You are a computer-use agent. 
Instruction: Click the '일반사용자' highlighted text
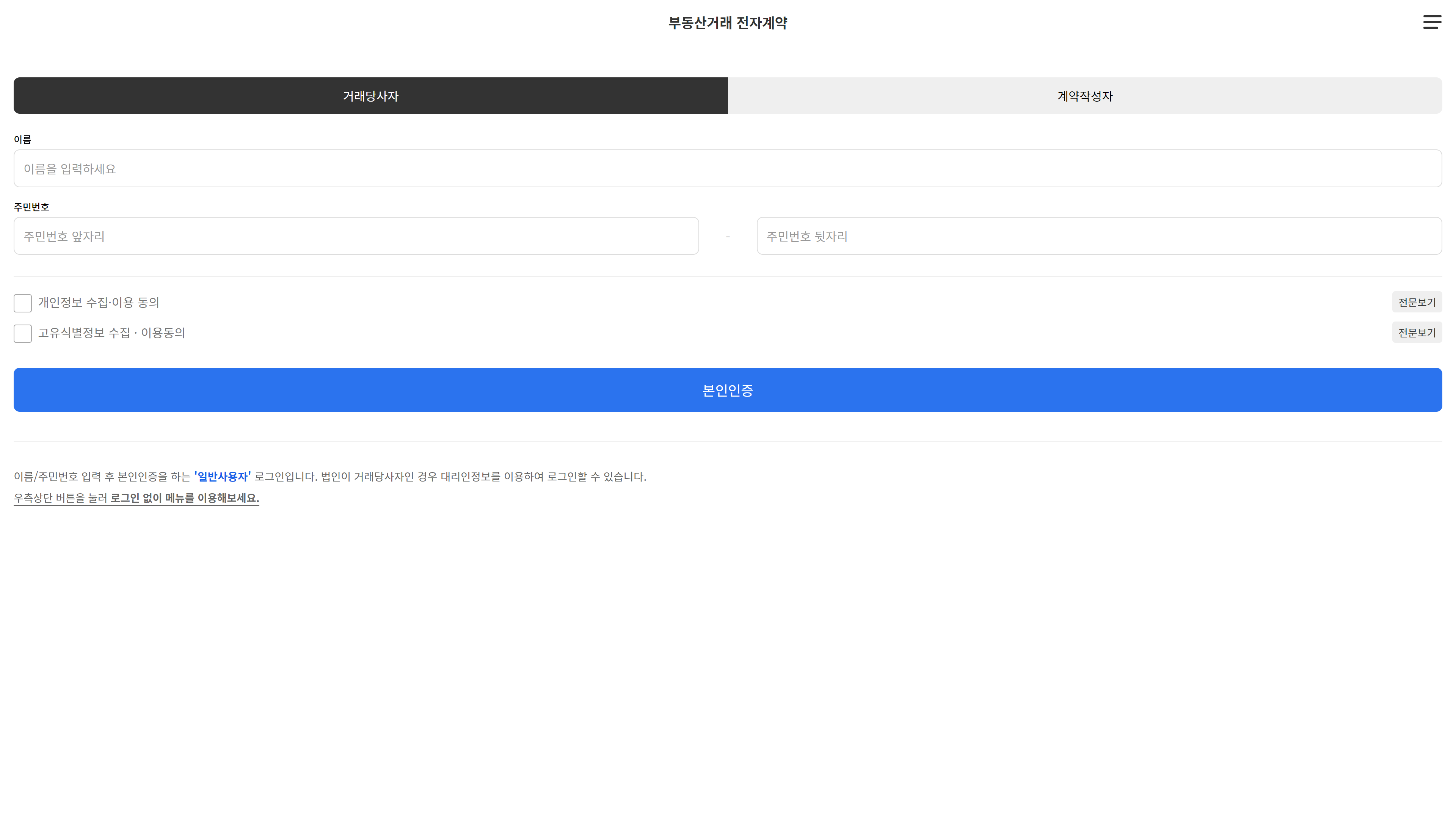[x=223, y=477]
